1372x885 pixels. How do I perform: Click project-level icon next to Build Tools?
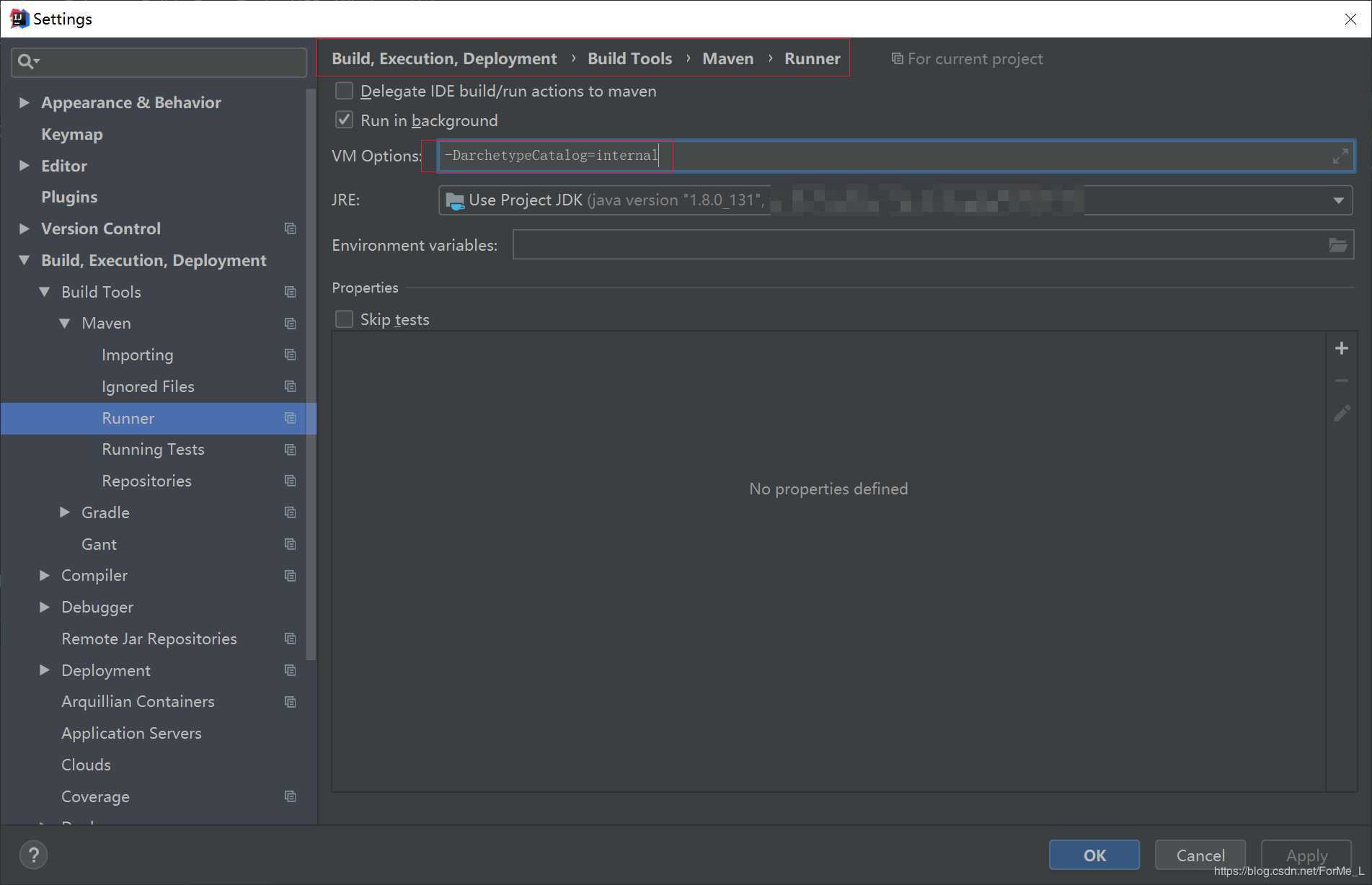pyautogui.click(x=291, y=292)
